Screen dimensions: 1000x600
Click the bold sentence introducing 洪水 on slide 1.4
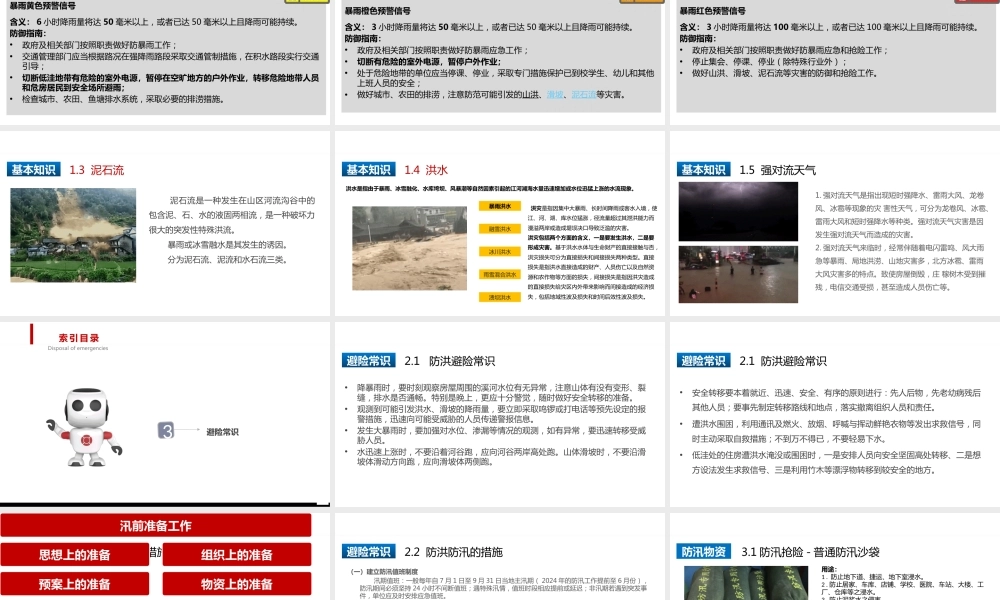click(490, 189)
